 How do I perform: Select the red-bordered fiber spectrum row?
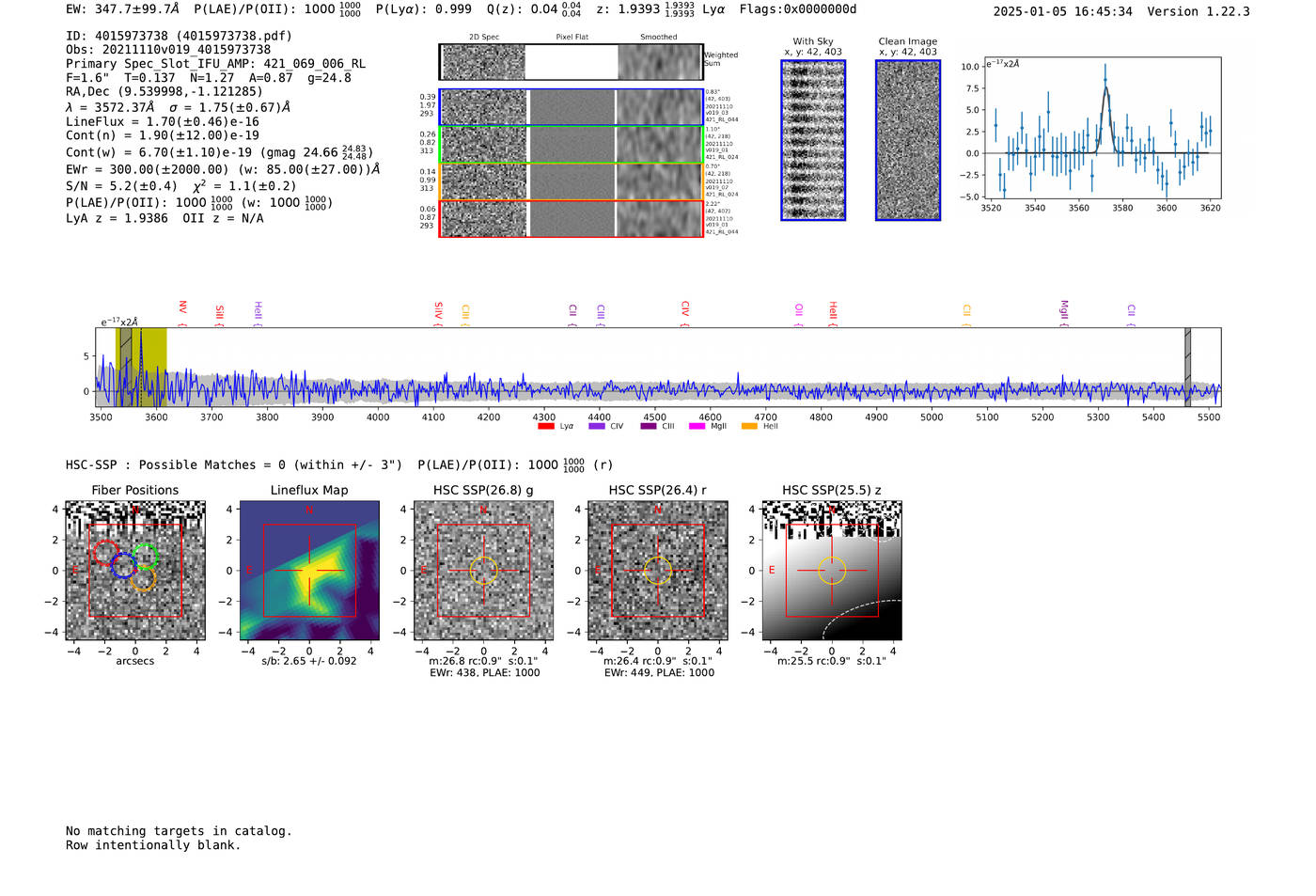tap(571, 219)
